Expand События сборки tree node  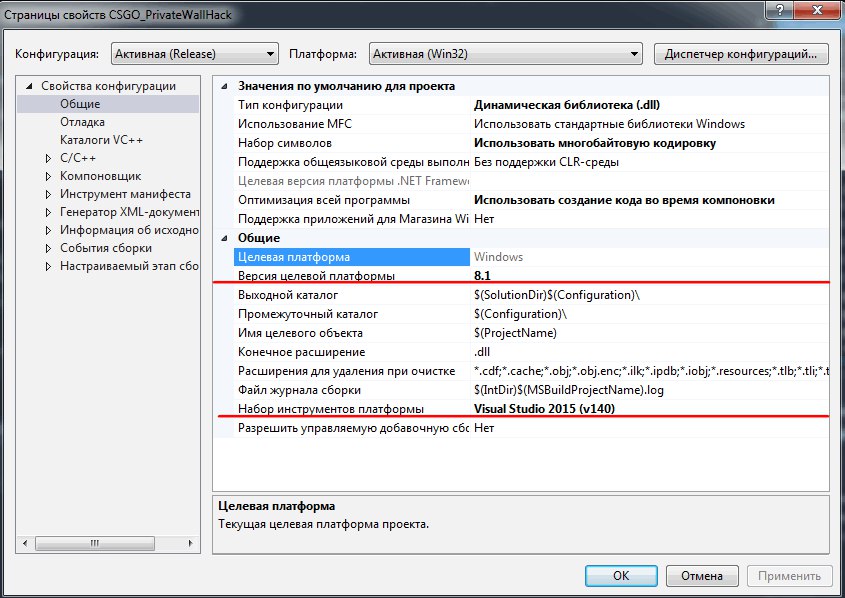49,248
